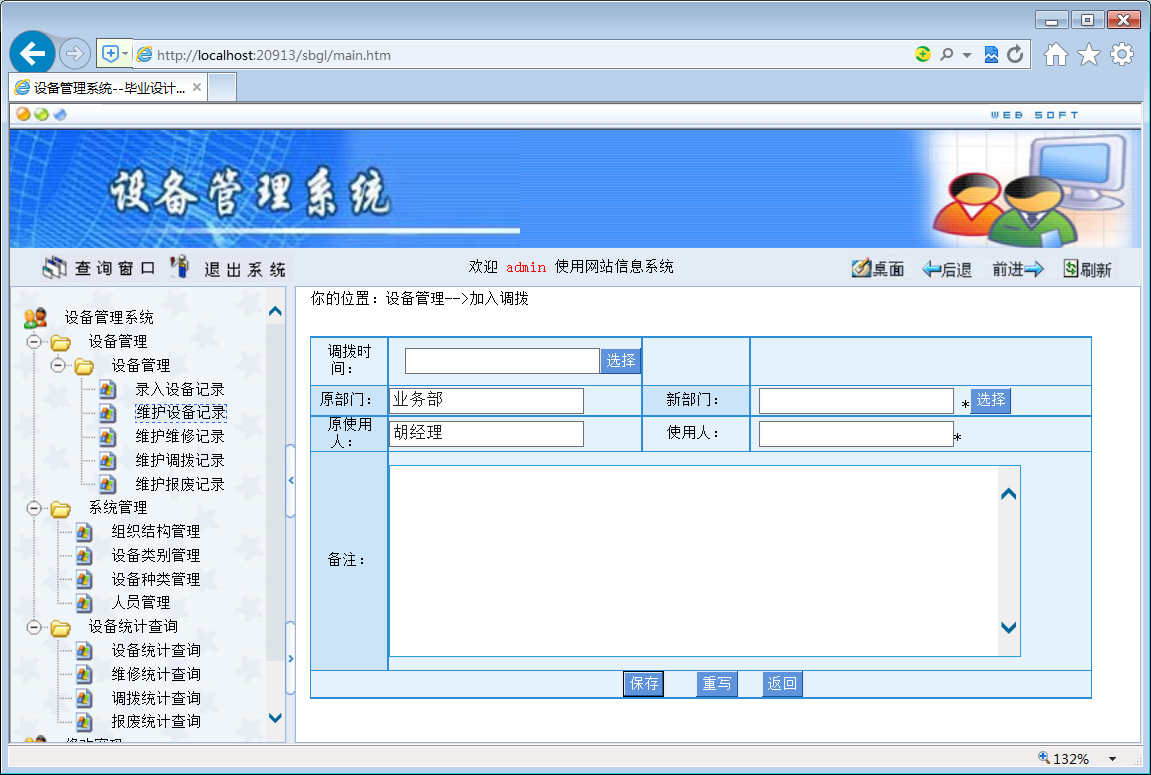Click the 保存 save button
The height and width of the screenshot is (775, 1151).
(644, 683)
